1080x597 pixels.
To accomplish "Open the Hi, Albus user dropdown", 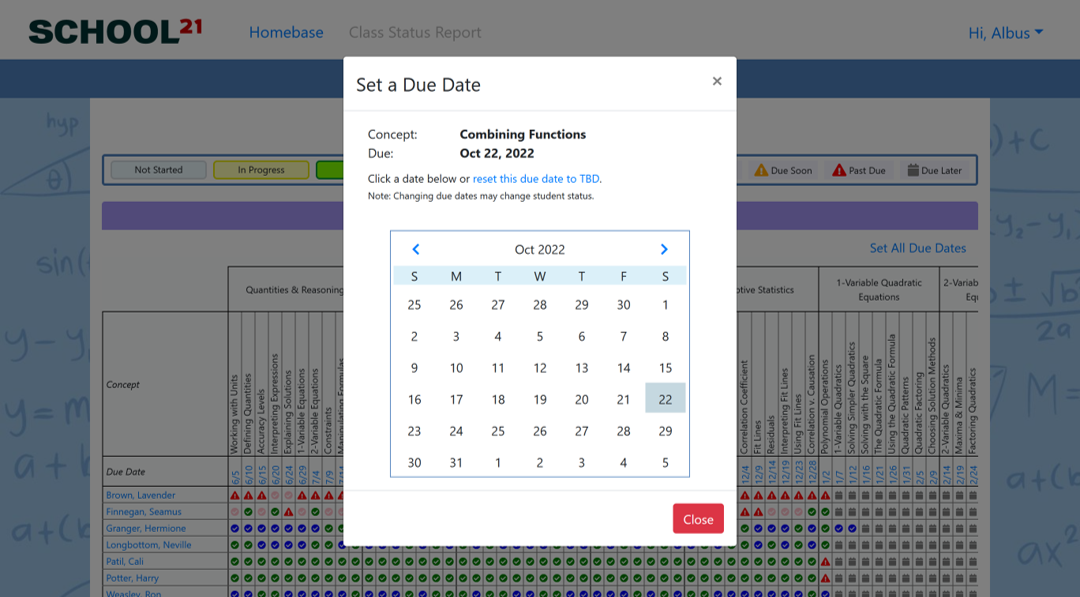I will point(1006,33).
